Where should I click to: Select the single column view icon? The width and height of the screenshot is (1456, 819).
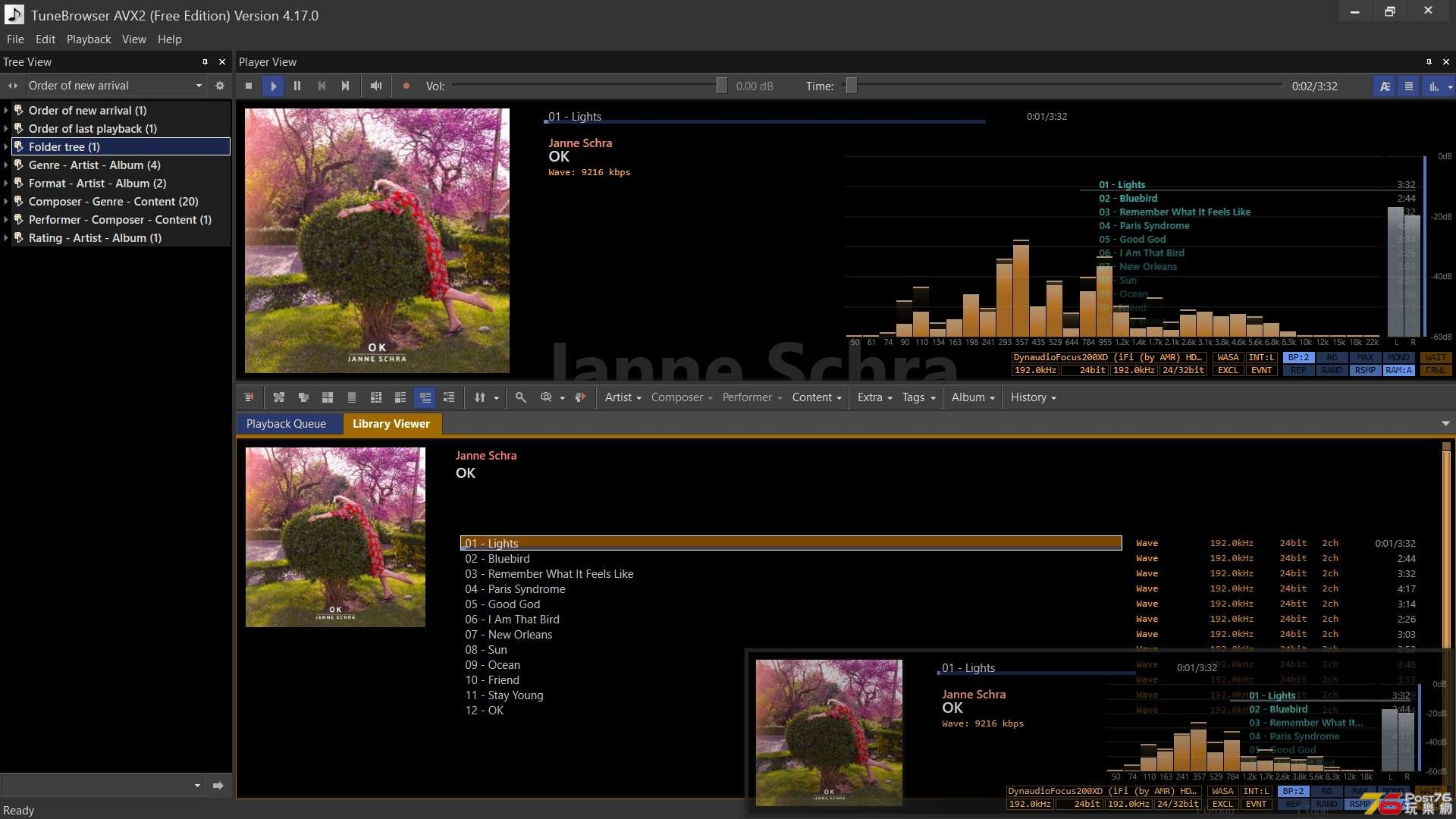352,397
